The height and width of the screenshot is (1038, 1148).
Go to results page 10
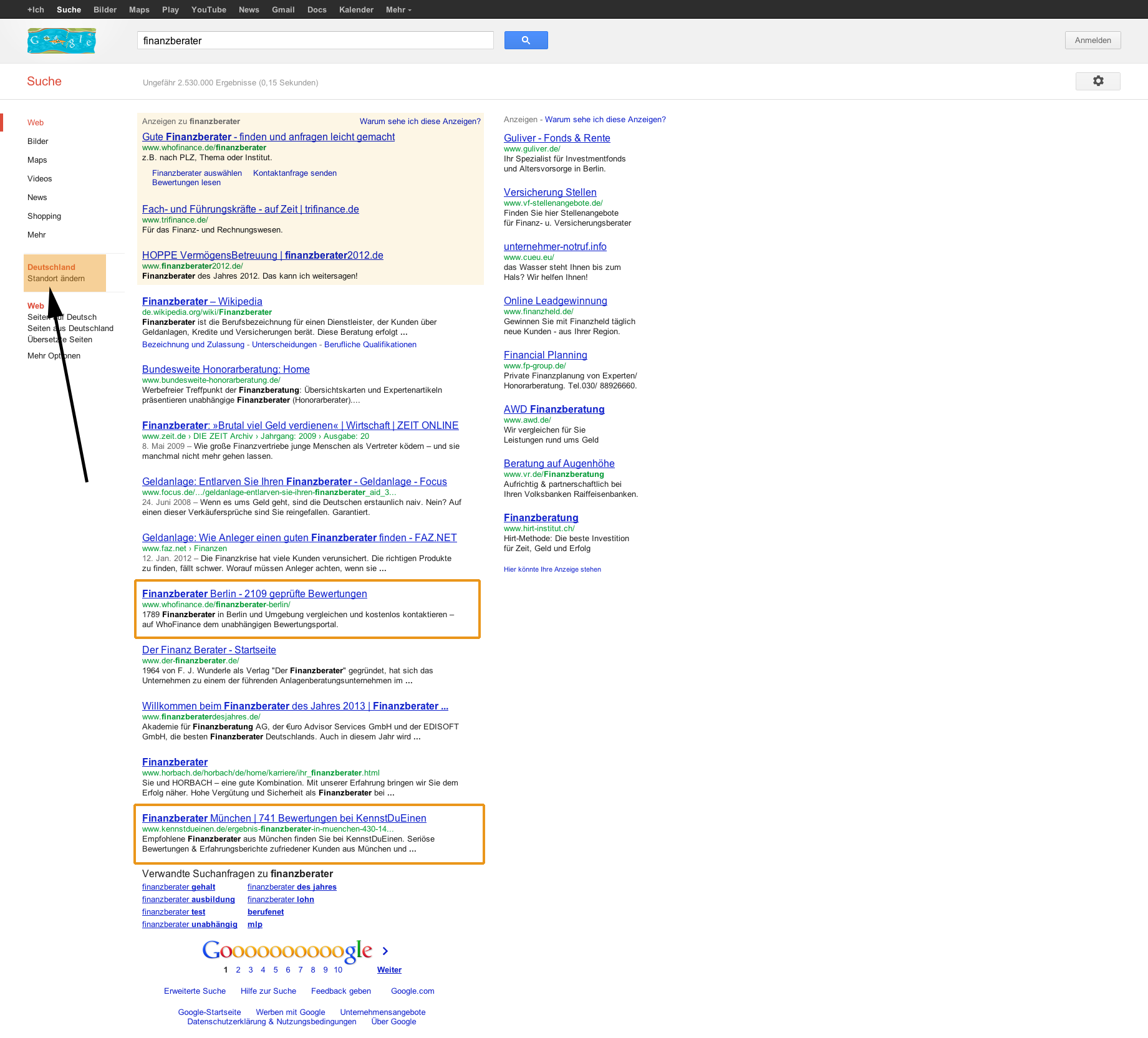[x=338, y=970]
